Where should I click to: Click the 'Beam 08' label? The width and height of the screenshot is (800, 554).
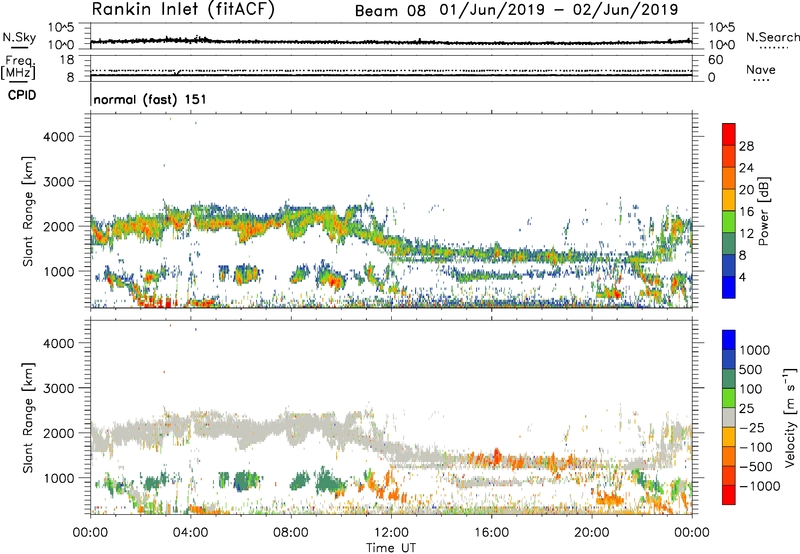390,11
